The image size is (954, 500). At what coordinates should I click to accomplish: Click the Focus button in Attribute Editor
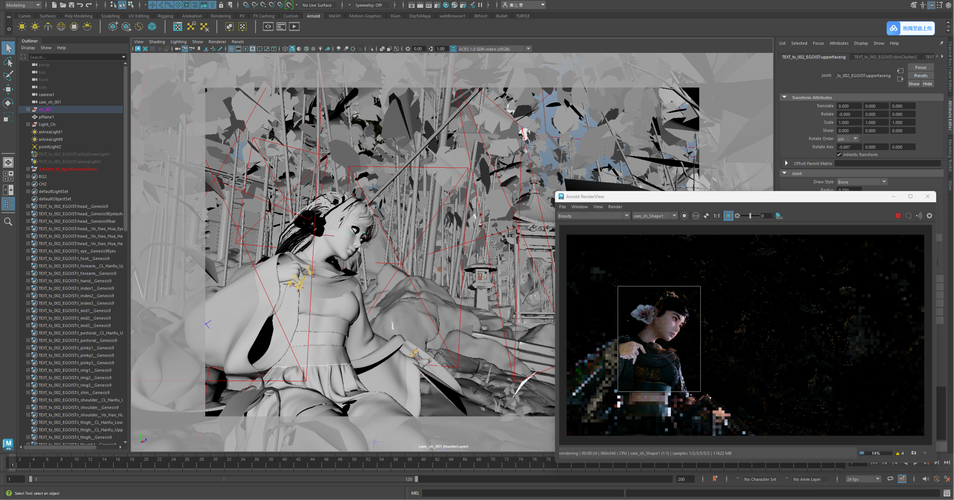(920, 67)
